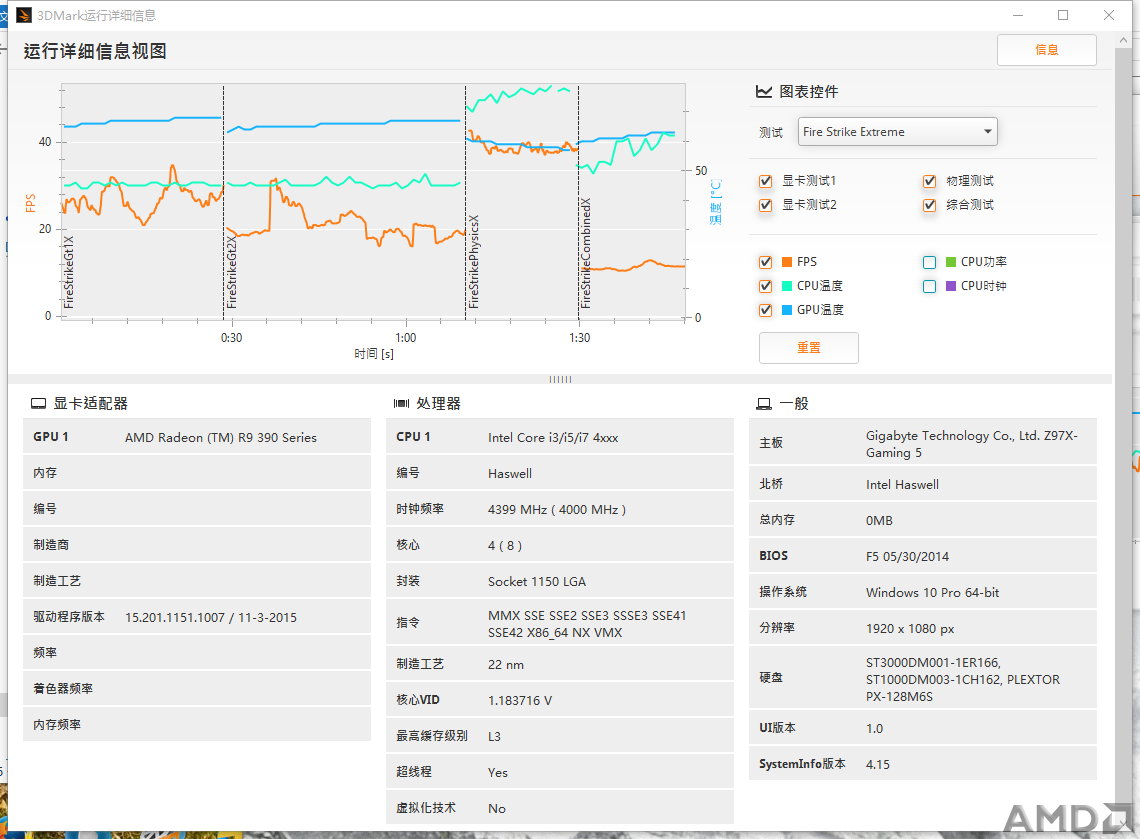
Task: Uncheck the 综合测试 checkbox
Action: pos(929,205)
